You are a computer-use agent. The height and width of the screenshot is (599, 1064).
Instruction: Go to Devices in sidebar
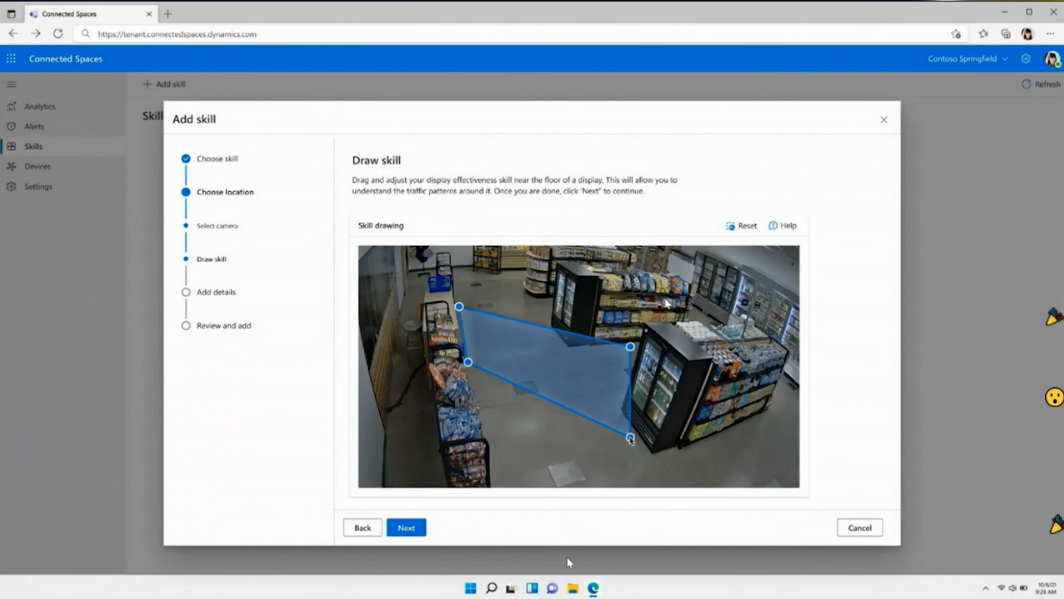point(37,166)
